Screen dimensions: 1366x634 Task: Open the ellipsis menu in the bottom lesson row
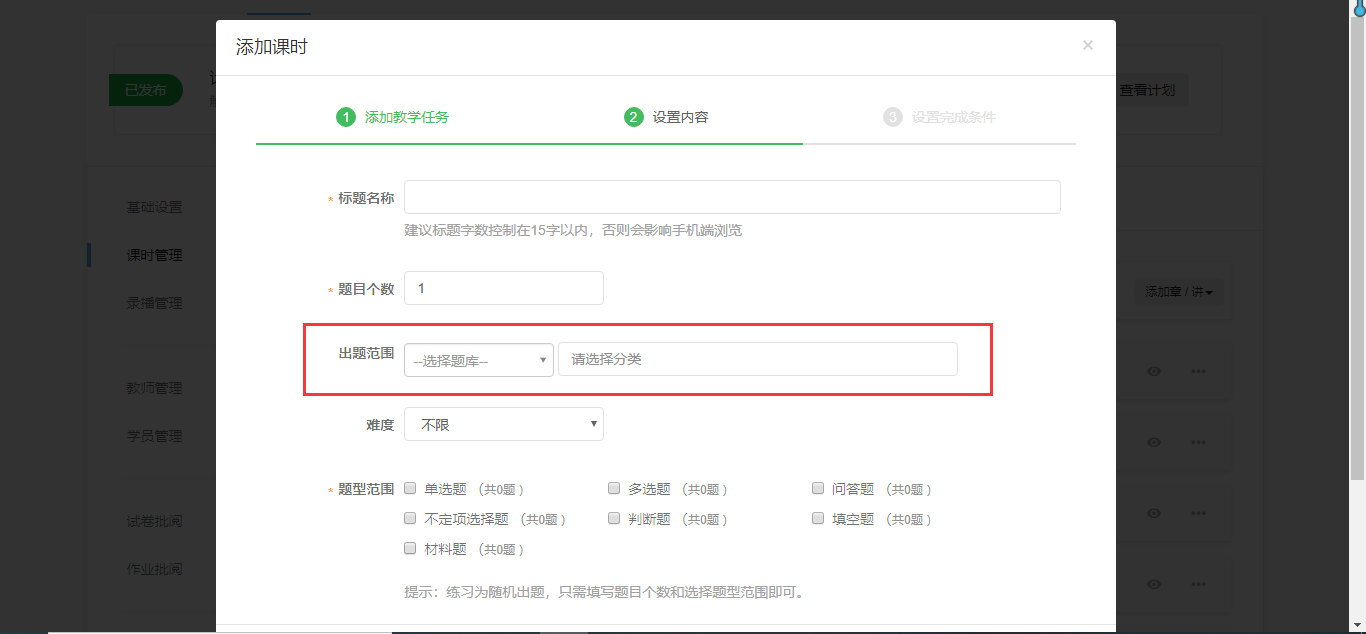click(x=1198, y=584)
